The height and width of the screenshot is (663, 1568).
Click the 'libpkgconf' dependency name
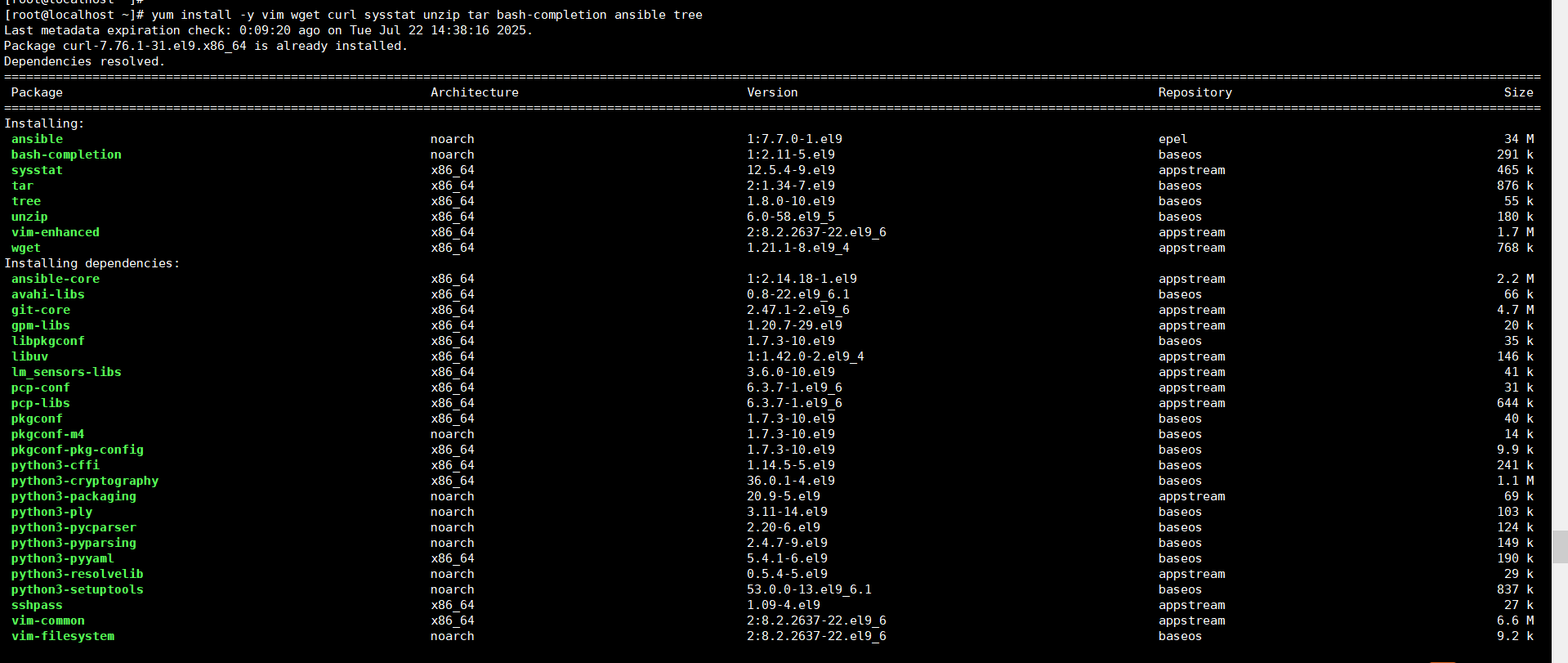[48, 341]
